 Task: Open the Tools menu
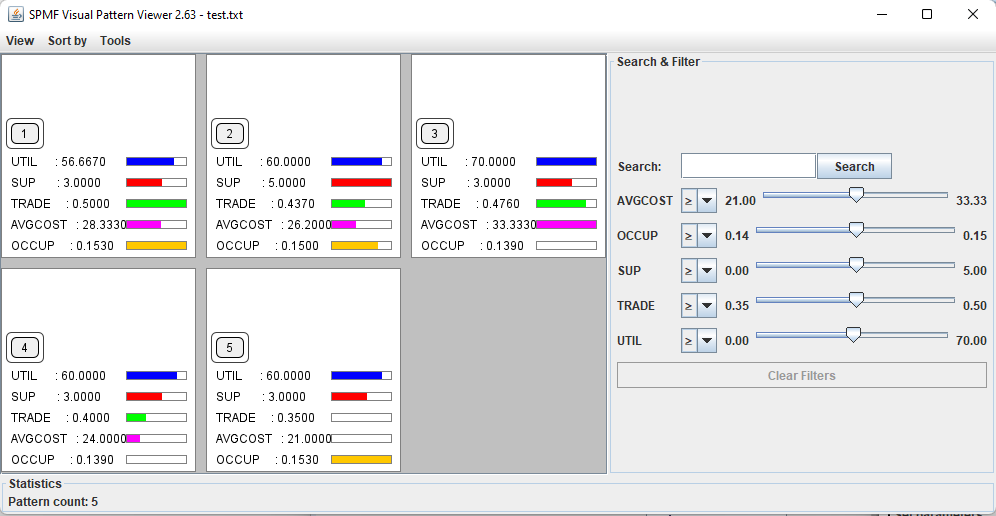pos(115,41)
